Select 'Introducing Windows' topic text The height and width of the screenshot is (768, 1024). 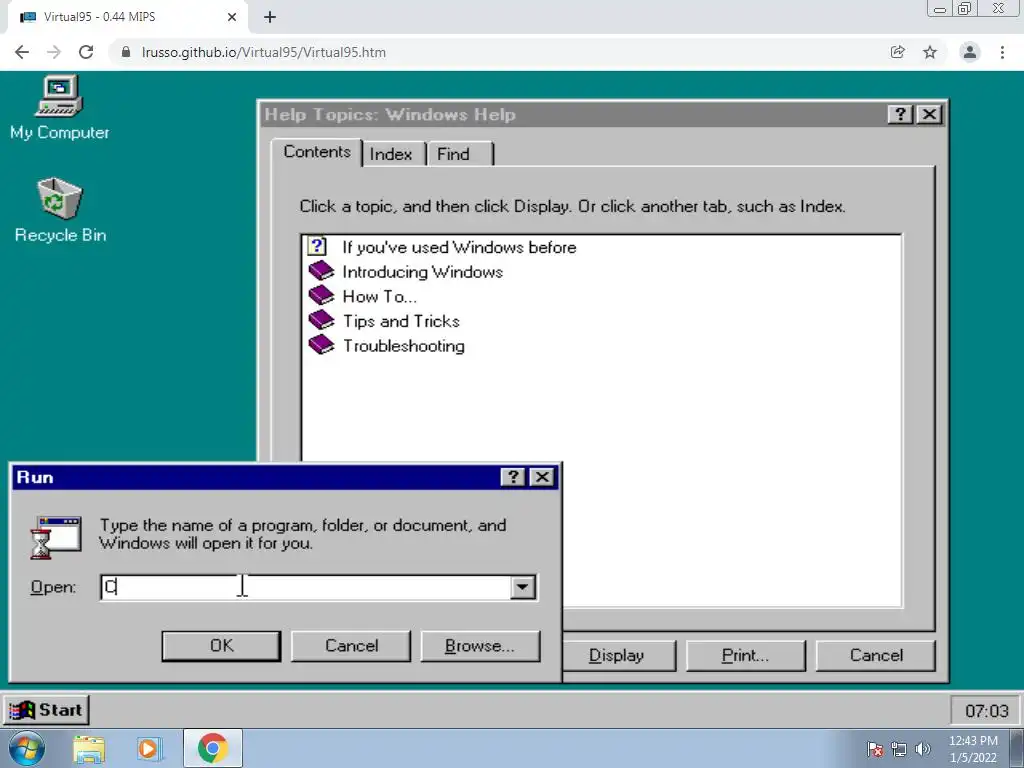[x=423, y=272]
